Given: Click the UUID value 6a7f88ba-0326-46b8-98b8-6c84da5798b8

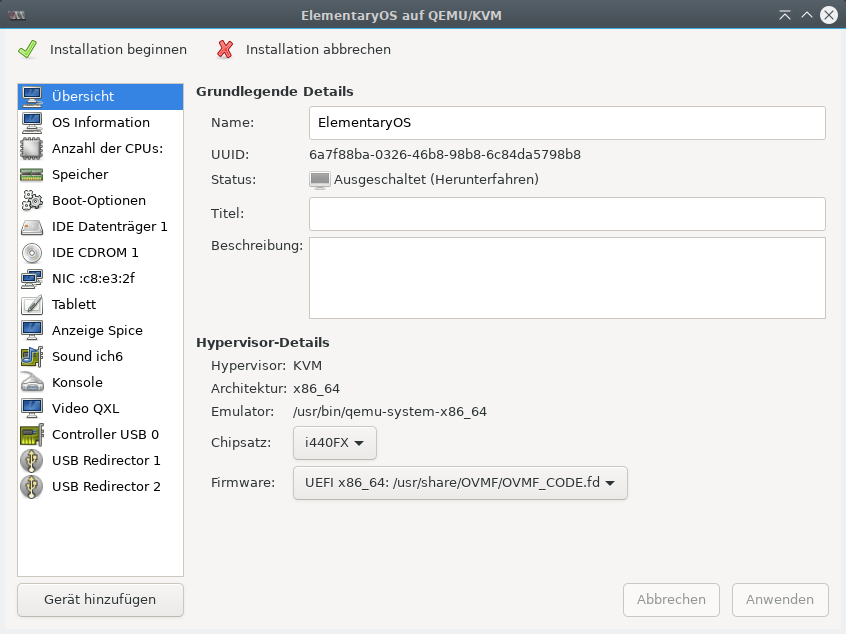Looking at the screenshot, I should coord(445,155).
